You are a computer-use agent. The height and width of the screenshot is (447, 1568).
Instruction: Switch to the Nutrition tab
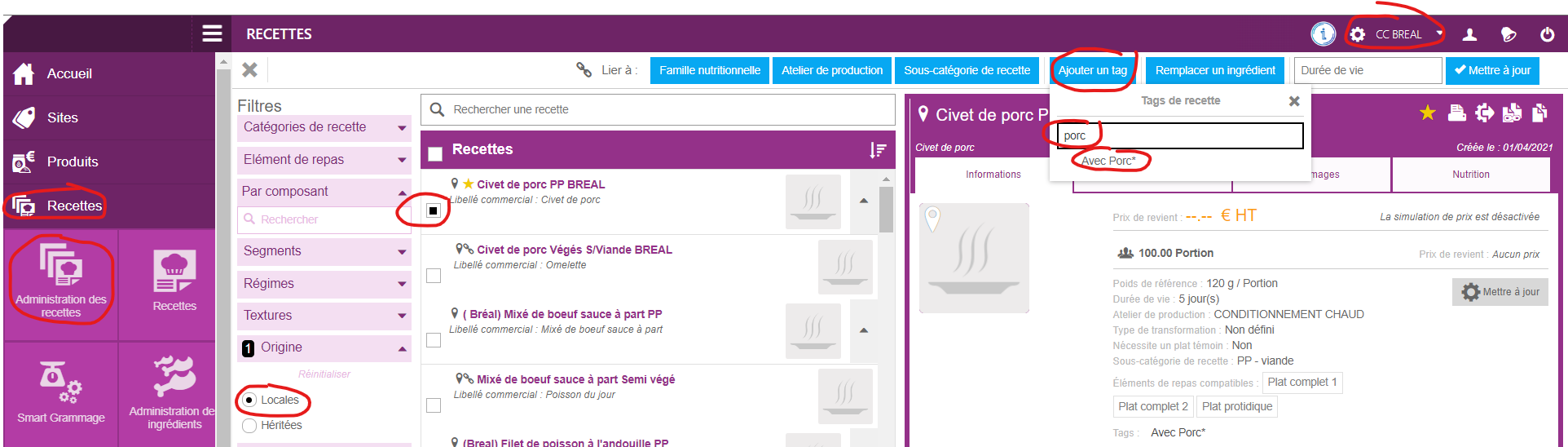pyautogui.click(x=1471, y=175)
